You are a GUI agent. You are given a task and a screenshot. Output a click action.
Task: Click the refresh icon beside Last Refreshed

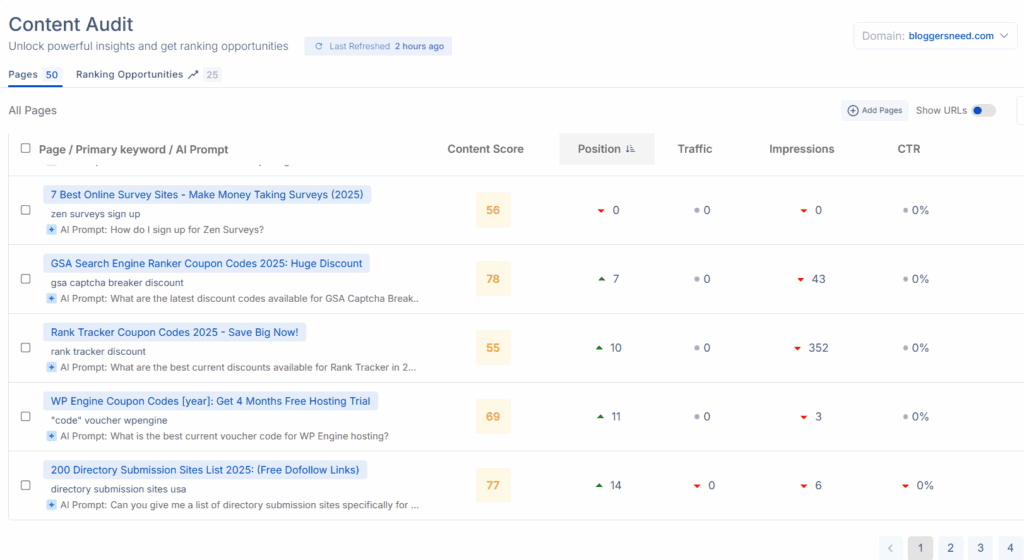pos(319,46)
